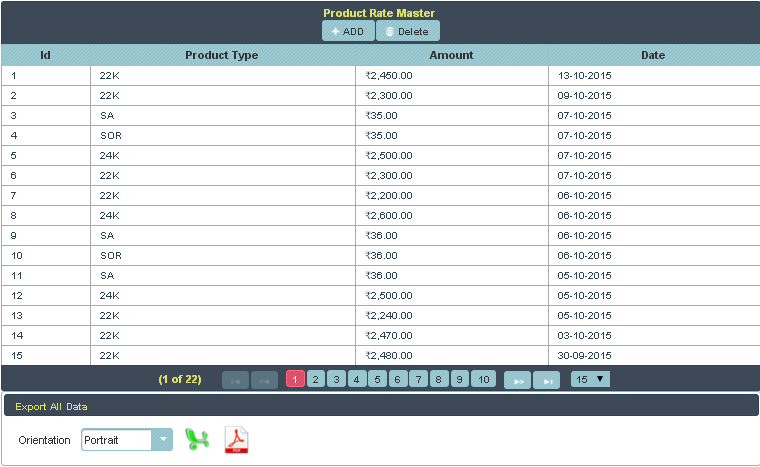This screenshot has width=760, height=467.
Task: Select page 5 in paginator
Action: tap(377, 379)
